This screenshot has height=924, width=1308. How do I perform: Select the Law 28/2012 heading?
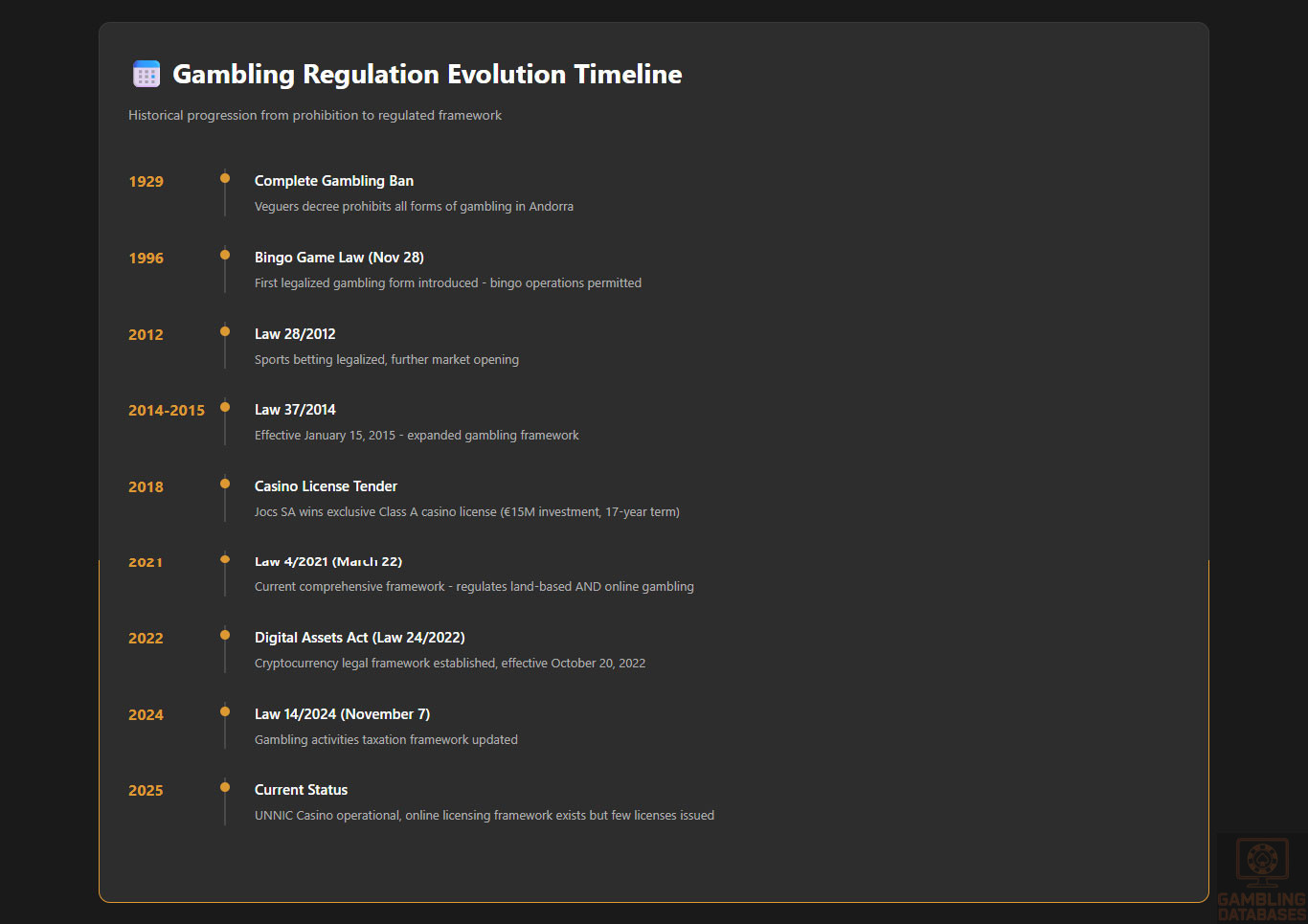point(295,334)
